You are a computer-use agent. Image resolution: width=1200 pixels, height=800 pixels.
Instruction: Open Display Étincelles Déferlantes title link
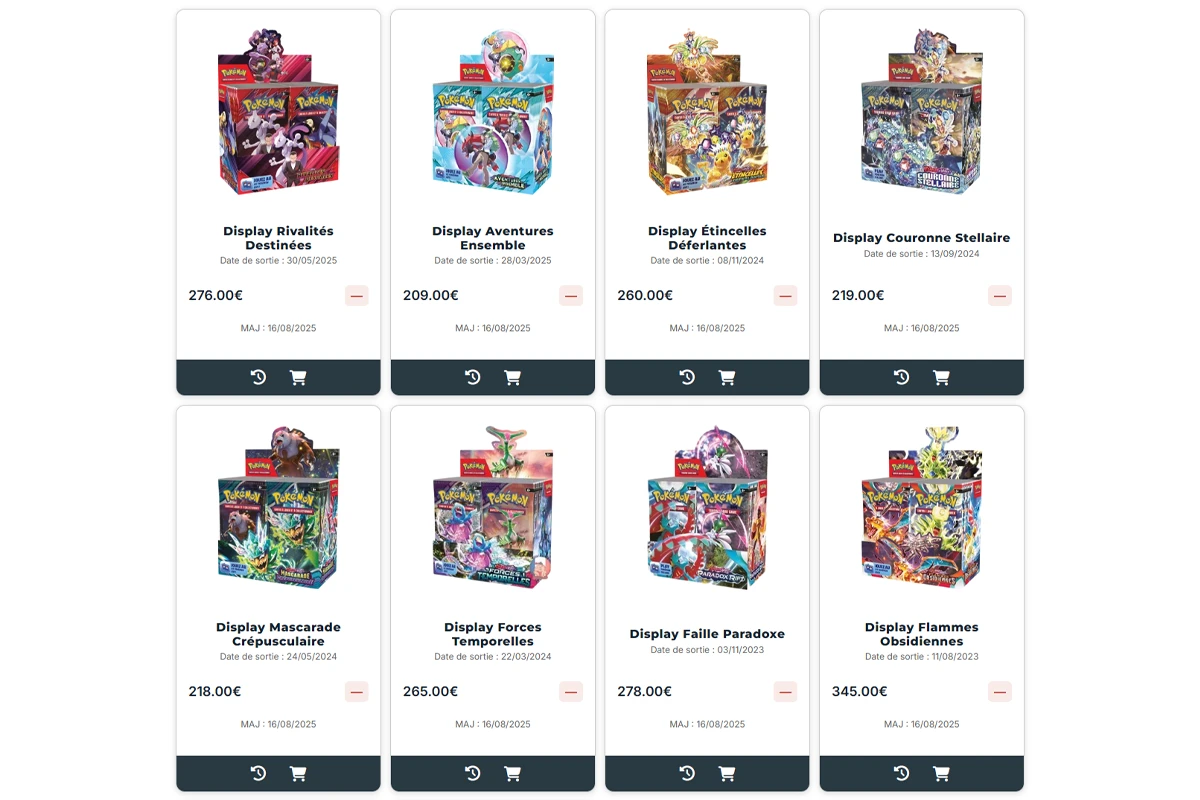707,238
